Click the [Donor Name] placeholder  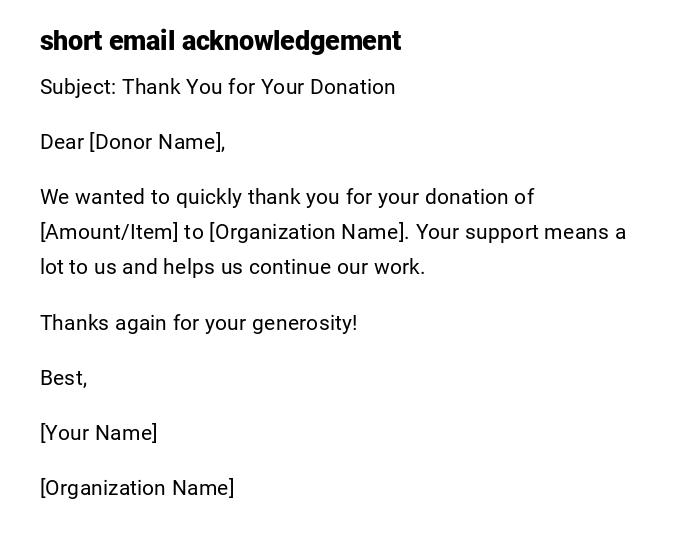tap(157, 142)
